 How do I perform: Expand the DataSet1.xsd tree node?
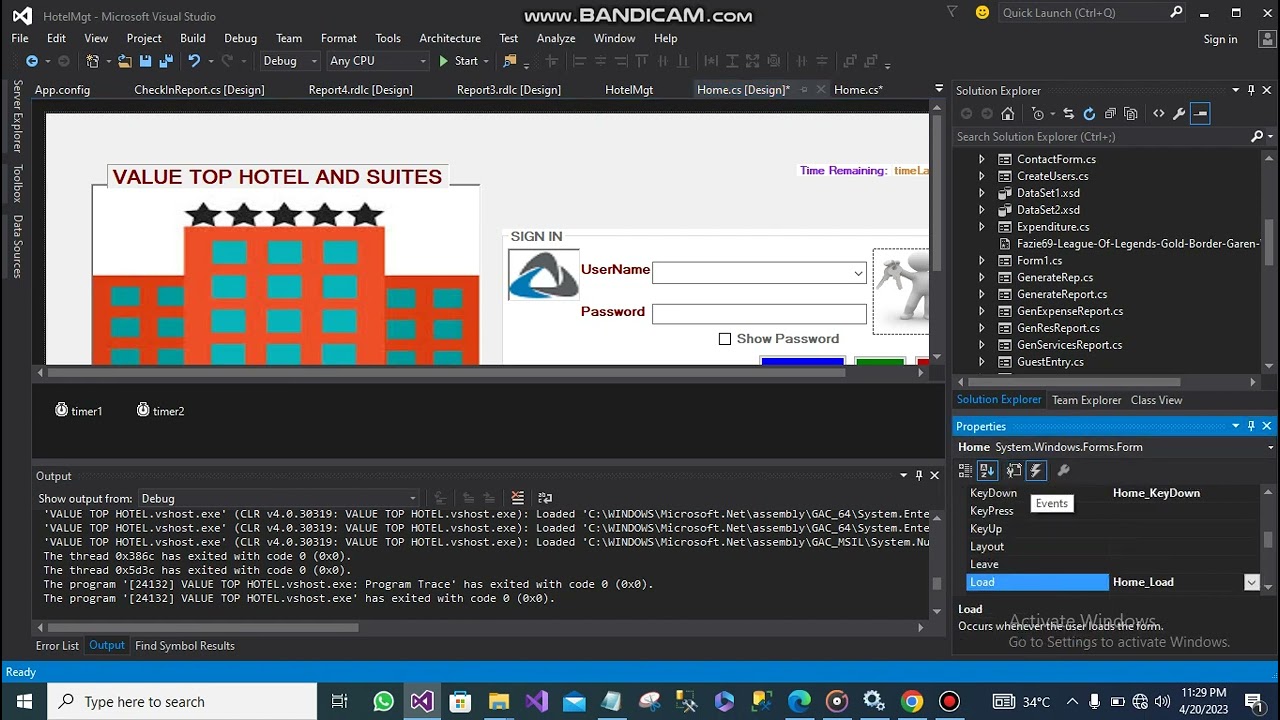pyautogui.click(x=981, y=193)
